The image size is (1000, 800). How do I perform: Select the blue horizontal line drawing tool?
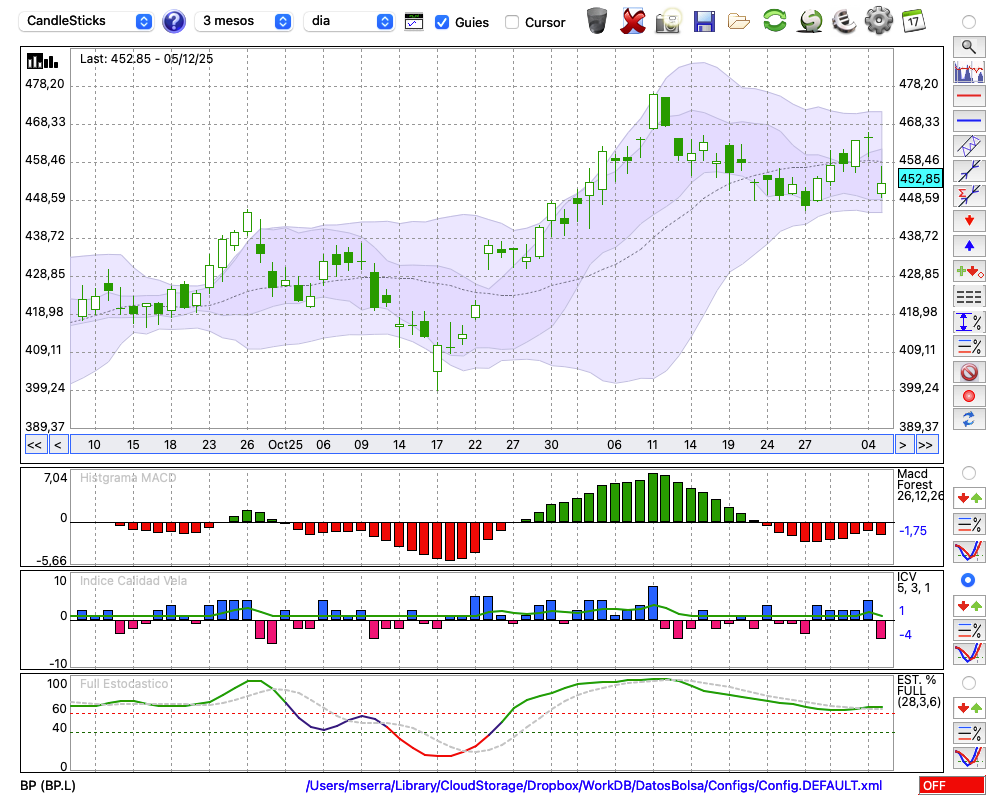(969, 120)
